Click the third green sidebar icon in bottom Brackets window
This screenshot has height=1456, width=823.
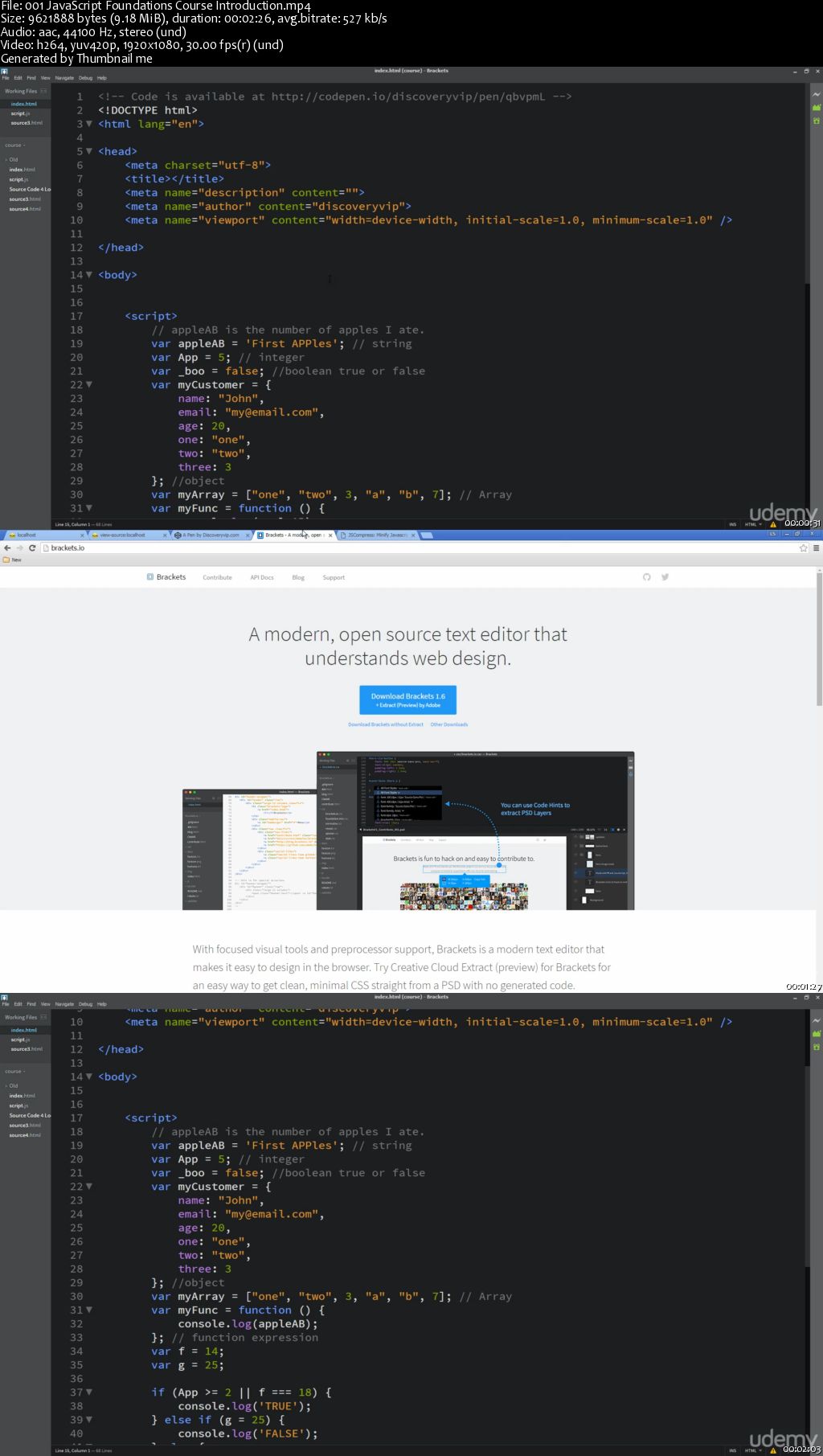tap(817, 1047)
